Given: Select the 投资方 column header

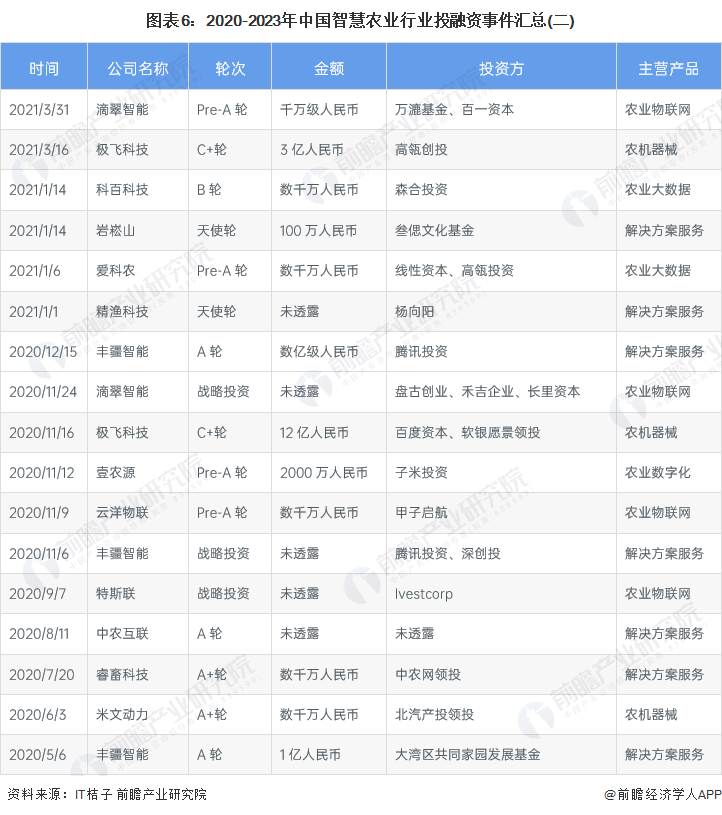Looking at the screenshot, I should tap(501, 69).
